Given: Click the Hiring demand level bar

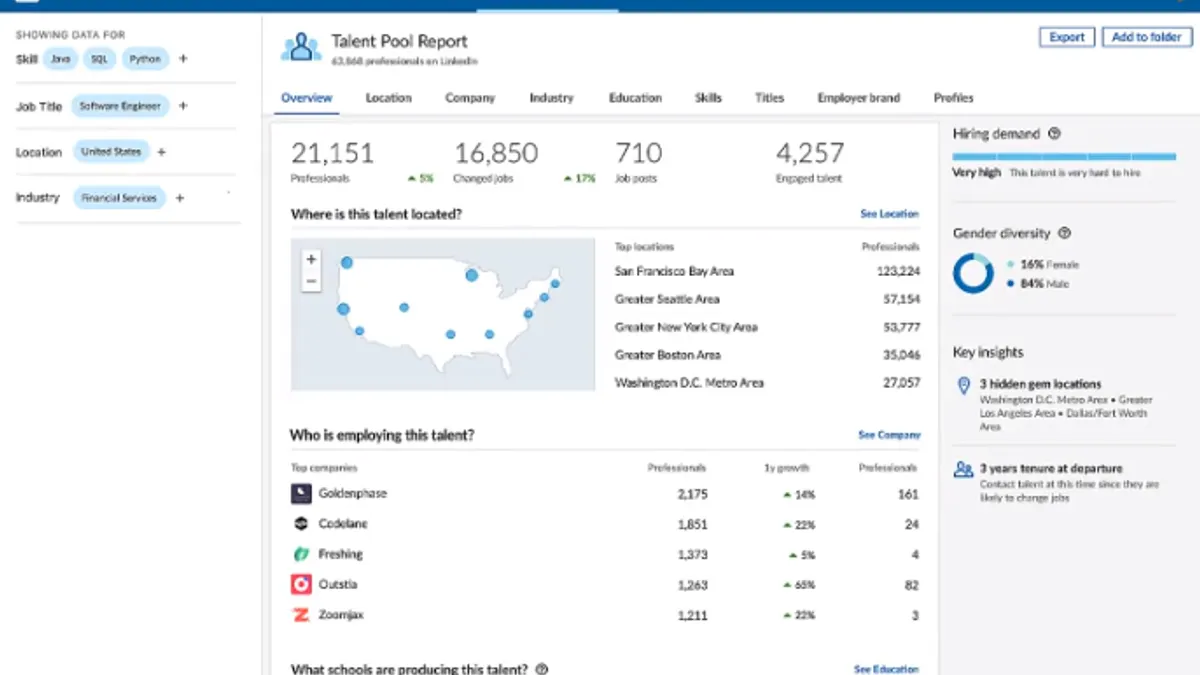Looking at the screenshot, I should click(x=1064, y=157).
